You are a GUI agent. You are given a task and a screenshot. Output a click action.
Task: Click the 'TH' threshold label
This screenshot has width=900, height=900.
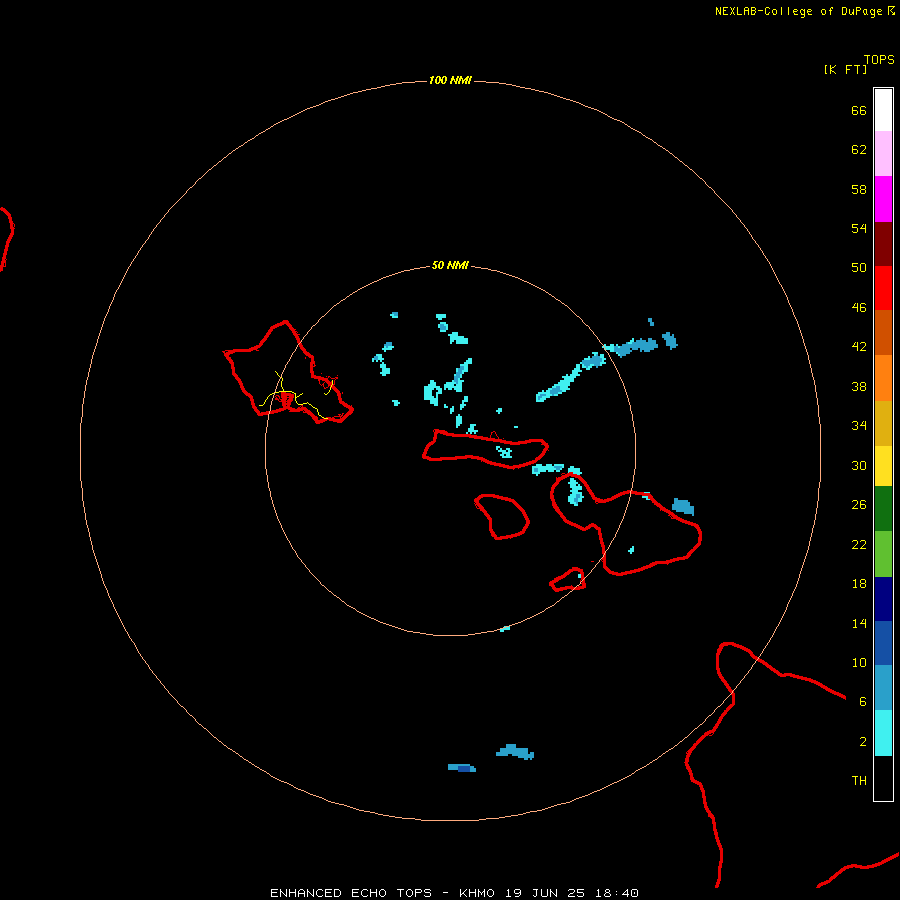pyautogui.click(x=859, y=780)
